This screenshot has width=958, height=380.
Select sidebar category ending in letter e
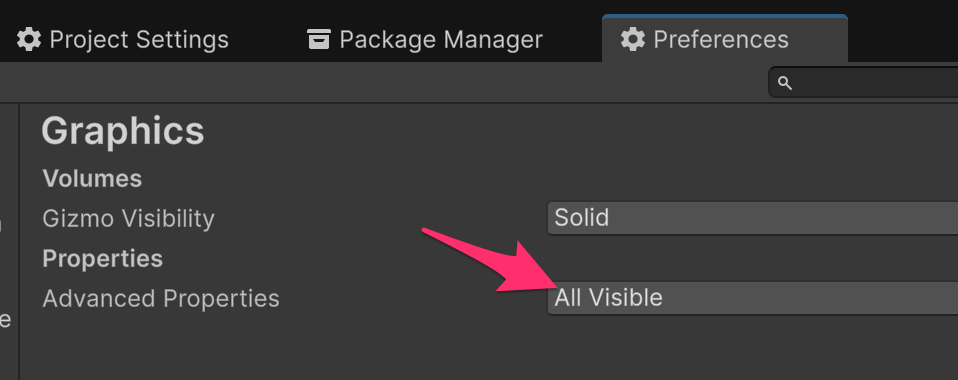click(5, 319)
